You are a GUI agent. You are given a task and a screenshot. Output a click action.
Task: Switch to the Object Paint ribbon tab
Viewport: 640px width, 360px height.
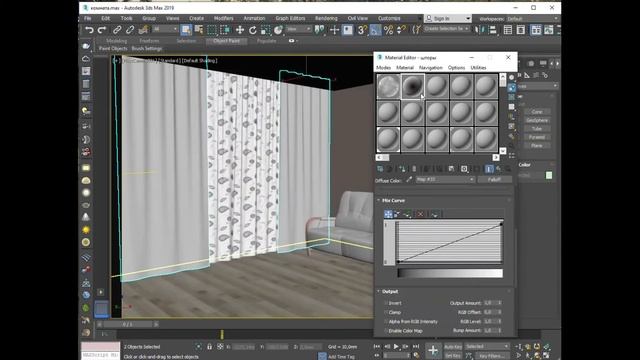(x=227, y=41)
